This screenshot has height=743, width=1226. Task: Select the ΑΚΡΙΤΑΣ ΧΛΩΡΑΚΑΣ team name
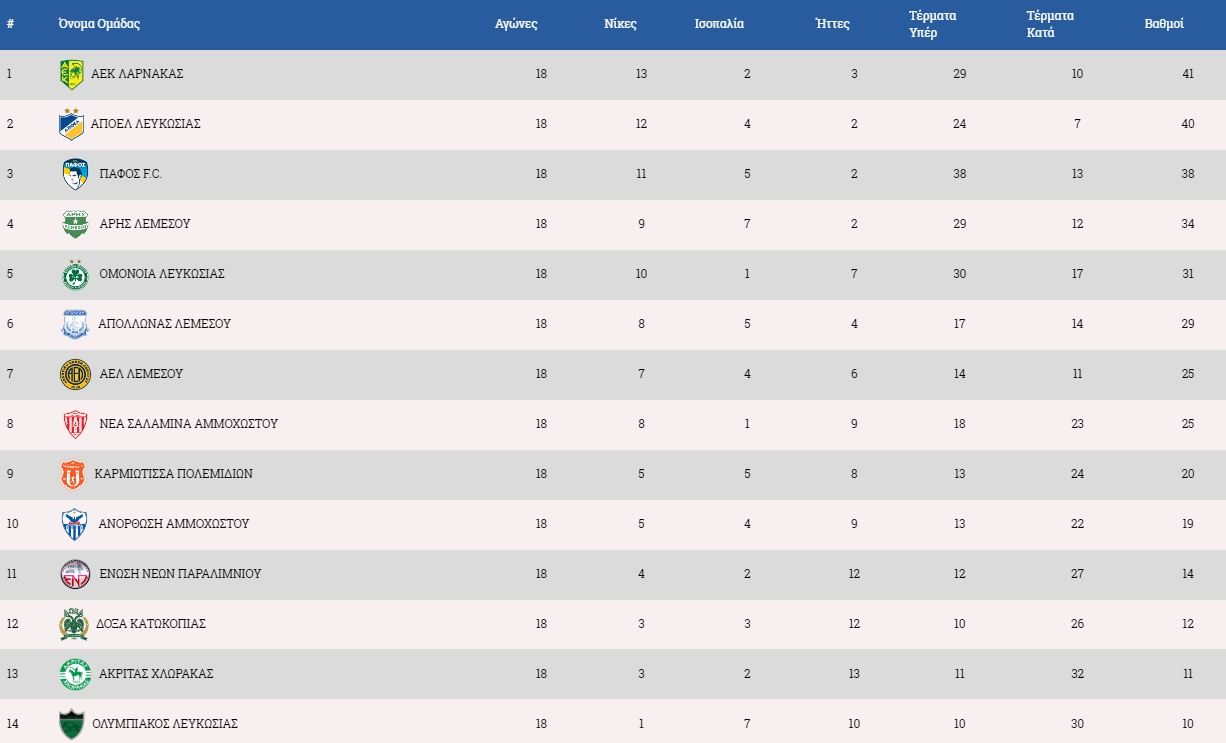(x=156, y=674)
